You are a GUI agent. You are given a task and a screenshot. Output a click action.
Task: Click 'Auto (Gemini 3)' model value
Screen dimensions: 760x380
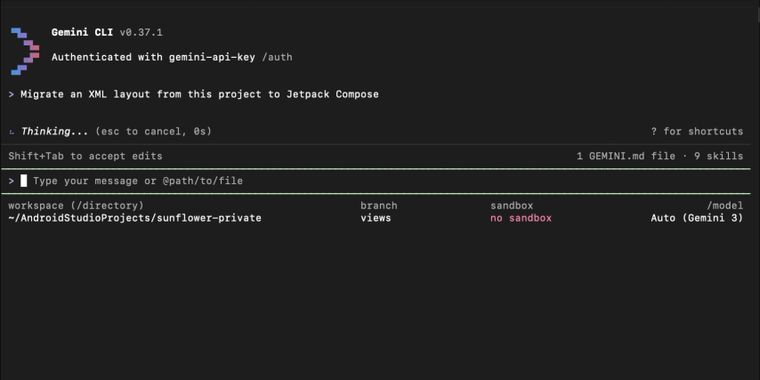pos(697,218)
